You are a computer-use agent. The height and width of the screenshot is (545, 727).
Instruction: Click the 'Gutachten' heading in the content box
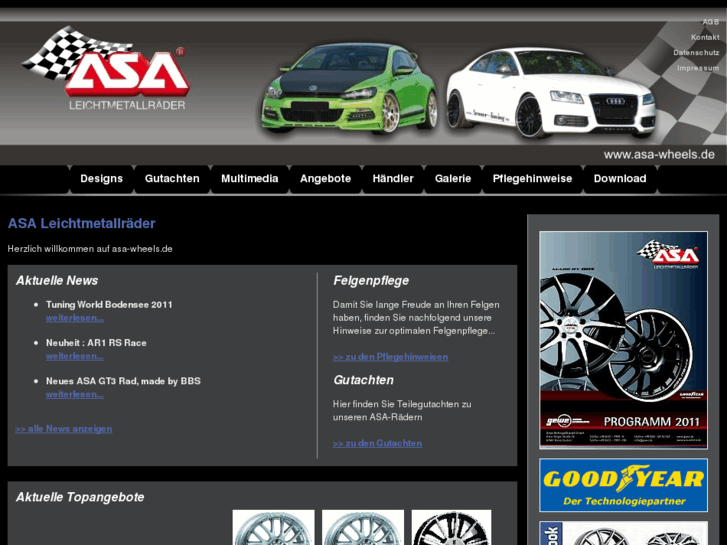[x=364, y=380]
